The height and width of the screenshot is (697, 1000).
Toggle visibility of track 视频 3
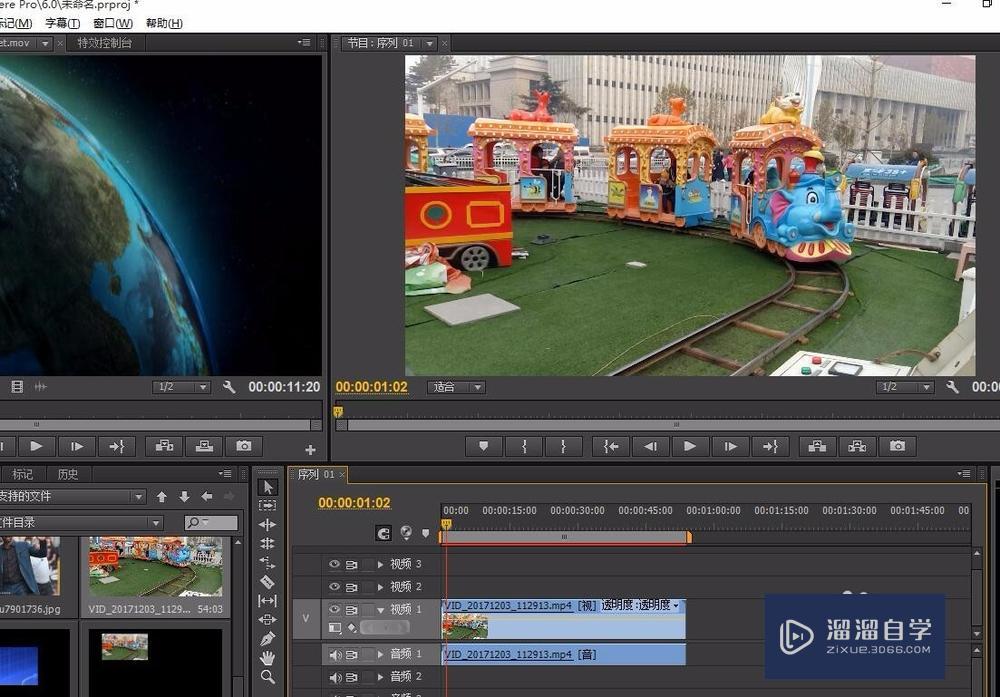click(x=334, y=564)
